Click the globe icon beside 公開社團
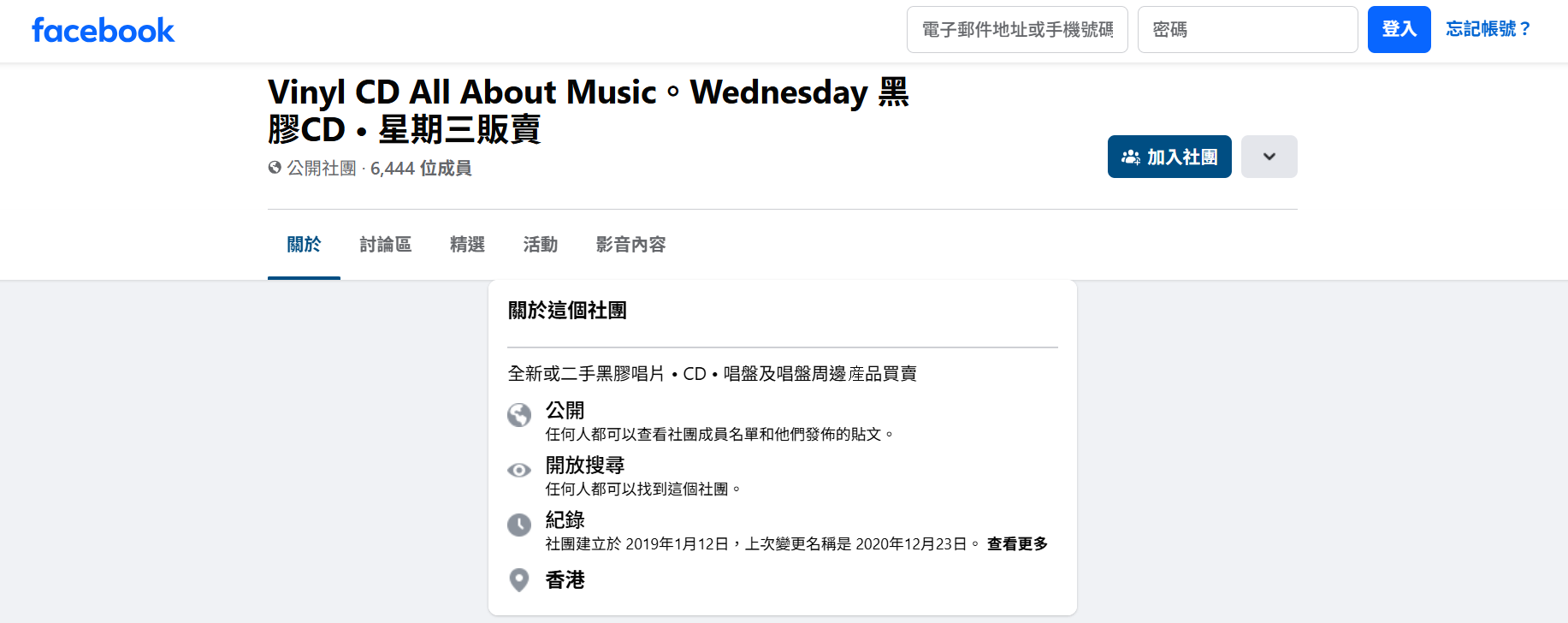 [x=275, y=168]
